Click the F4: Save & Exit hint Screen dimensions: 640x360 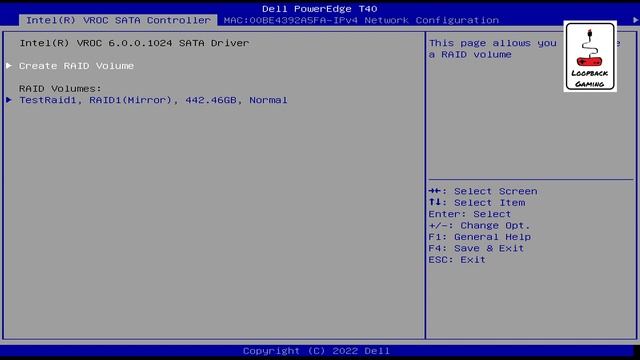pos(476,248)
